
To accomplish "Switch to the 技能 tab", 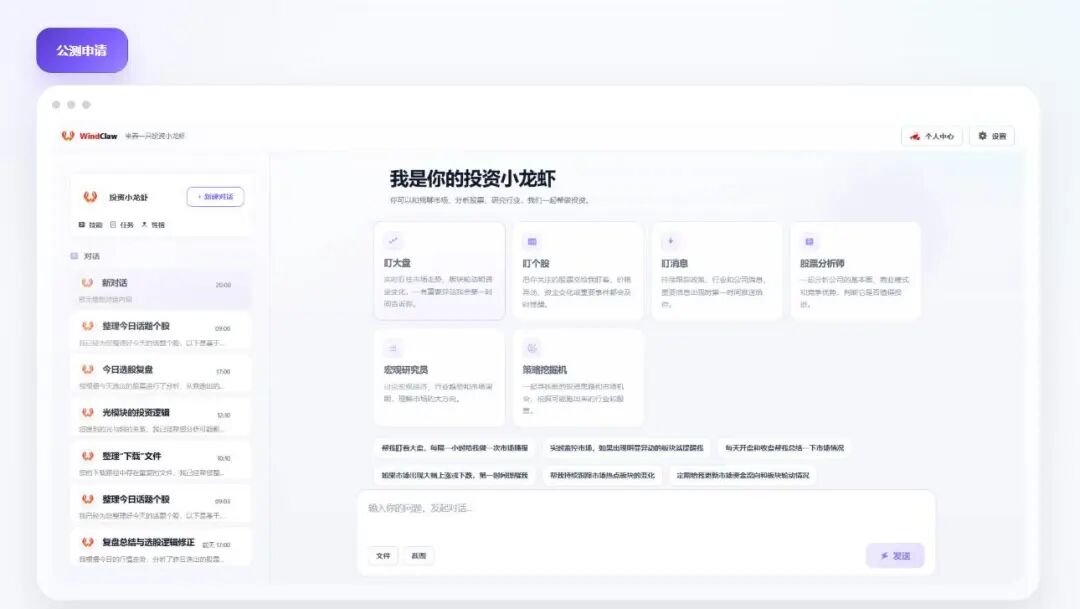I will click(x=90, y=225).
